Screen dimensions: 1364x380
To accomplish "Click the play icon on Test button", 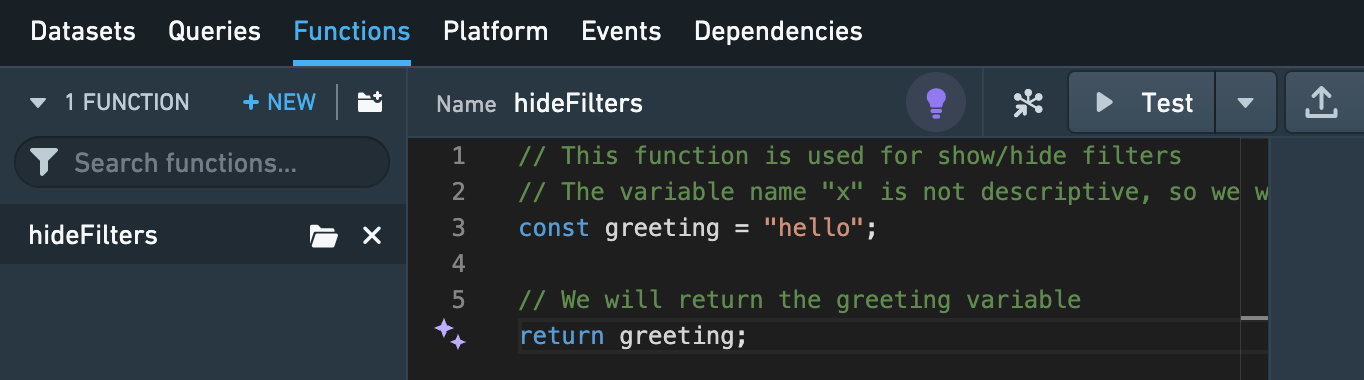I will pos(1105,102).
